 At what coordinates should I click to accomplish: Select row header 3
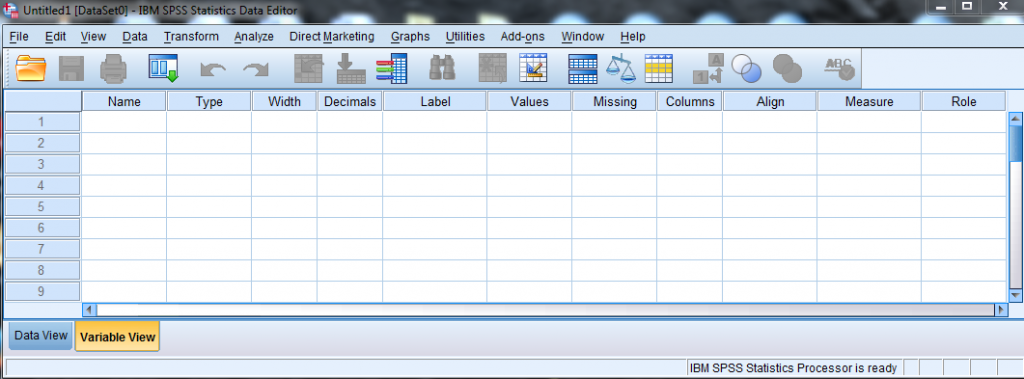[x=42, y=164]
